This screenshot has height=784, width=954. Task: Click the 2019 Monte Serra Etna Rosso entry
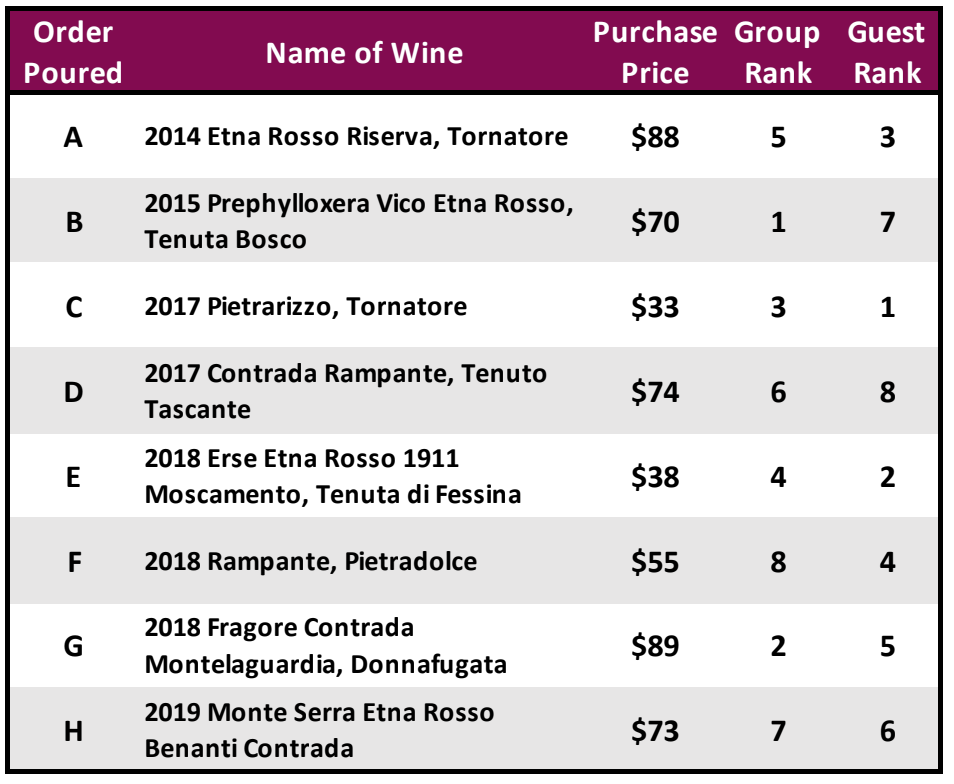pyautogui.click(x=319, y=730)
